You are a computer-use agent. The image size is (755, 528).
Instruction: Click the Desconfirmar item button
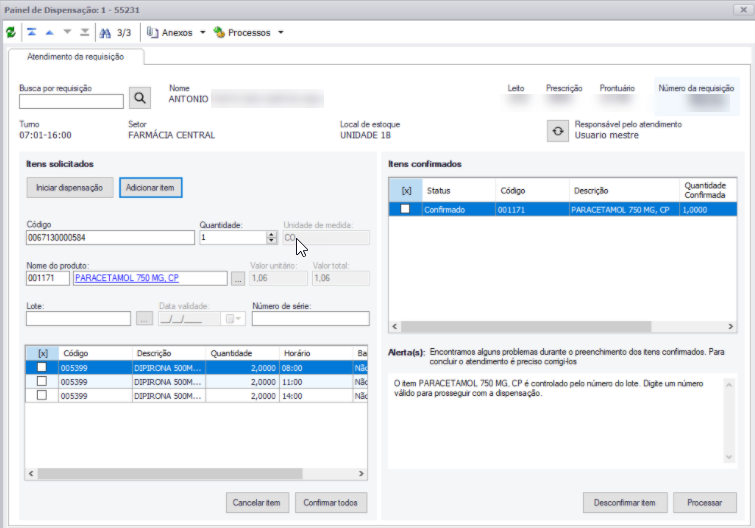625,502
